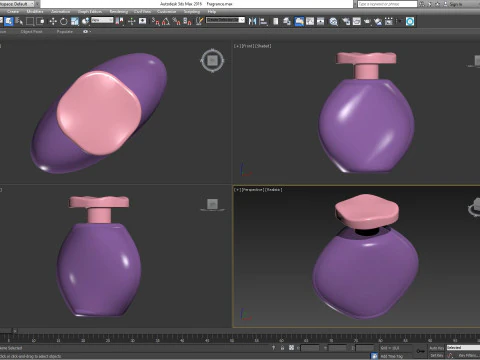This screenshot has height=360, width=480.
Task: Open the Rendering menu
Action: click(x=119, y=12)
